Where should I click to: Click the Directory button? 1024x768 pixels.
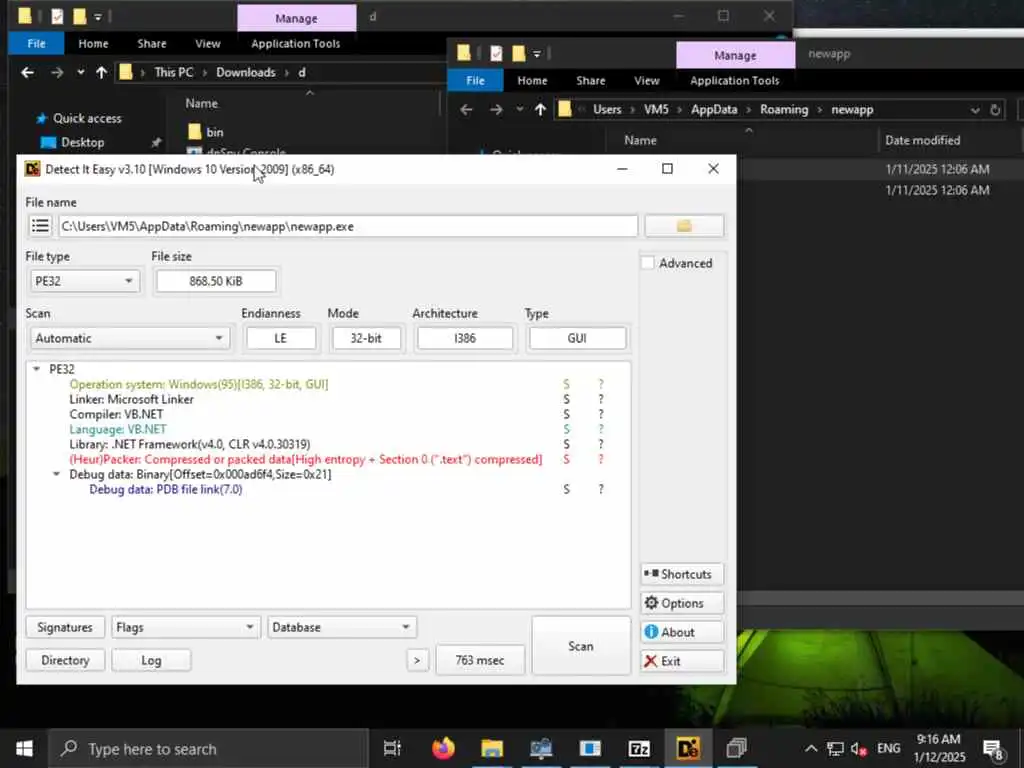coord(65,660)
